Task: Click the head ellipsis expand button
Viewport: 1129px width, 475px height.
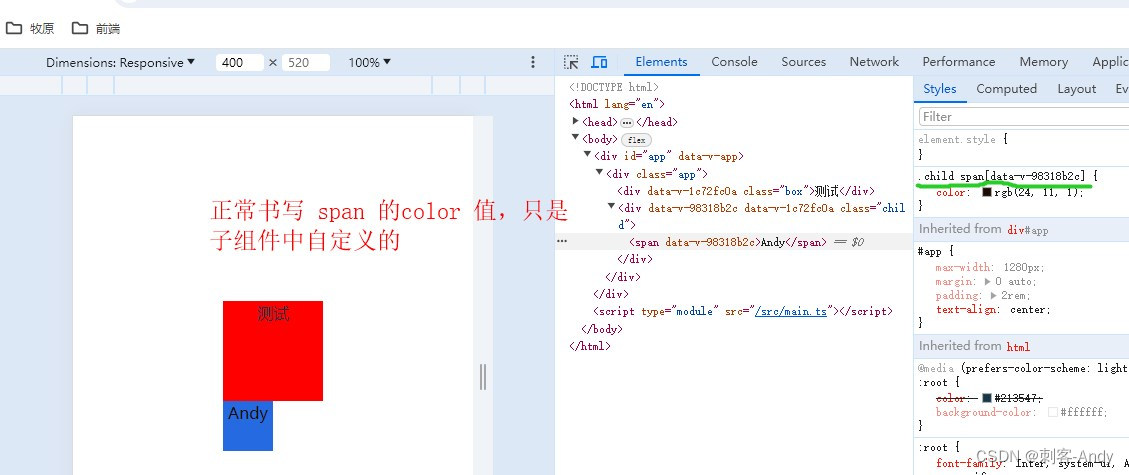Action: coord(626,122)
